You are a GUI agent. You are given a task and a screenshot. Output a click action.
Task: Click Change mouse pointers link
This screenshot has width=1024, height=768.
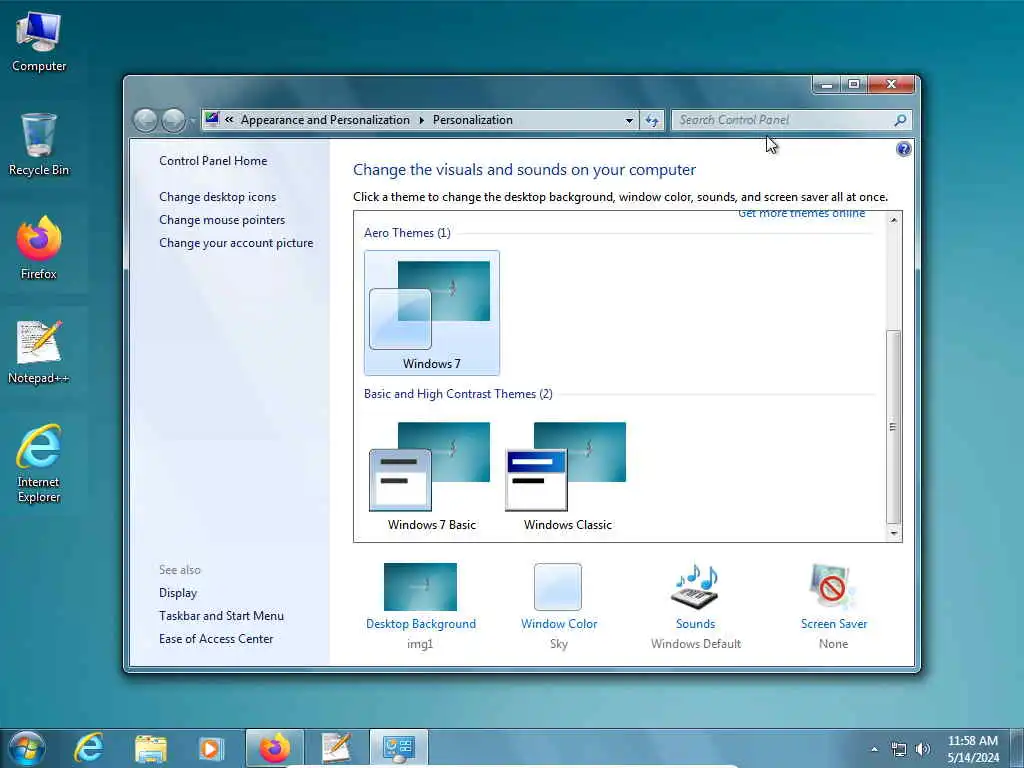tap(222, 219)
